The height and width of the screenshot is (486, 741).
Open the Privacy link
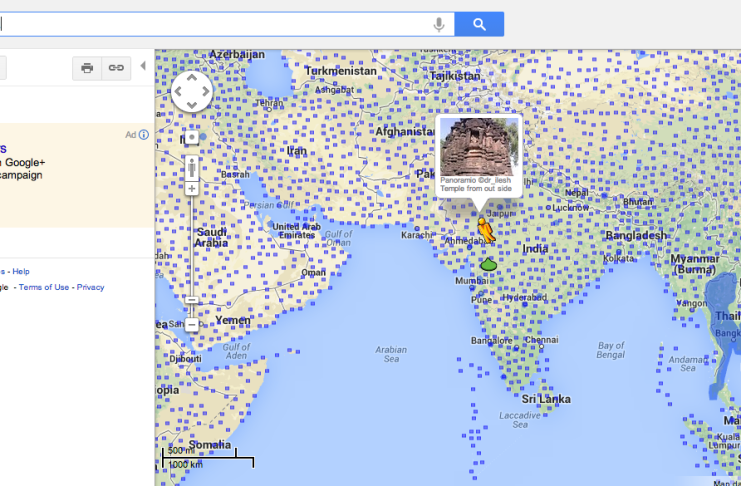pyautogui.click(x=90, y=287)
